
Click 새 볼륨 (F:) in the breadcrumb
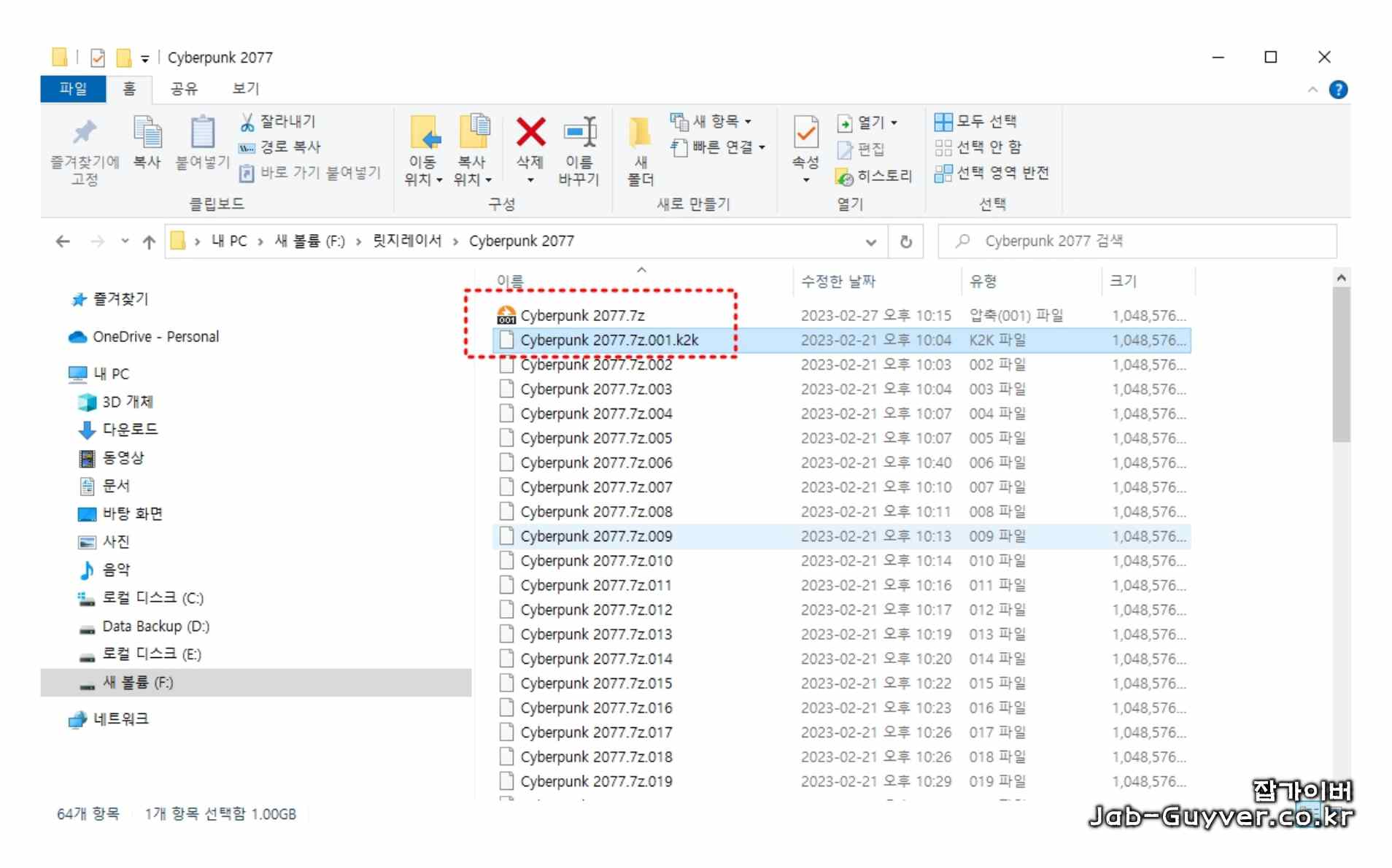309,241
